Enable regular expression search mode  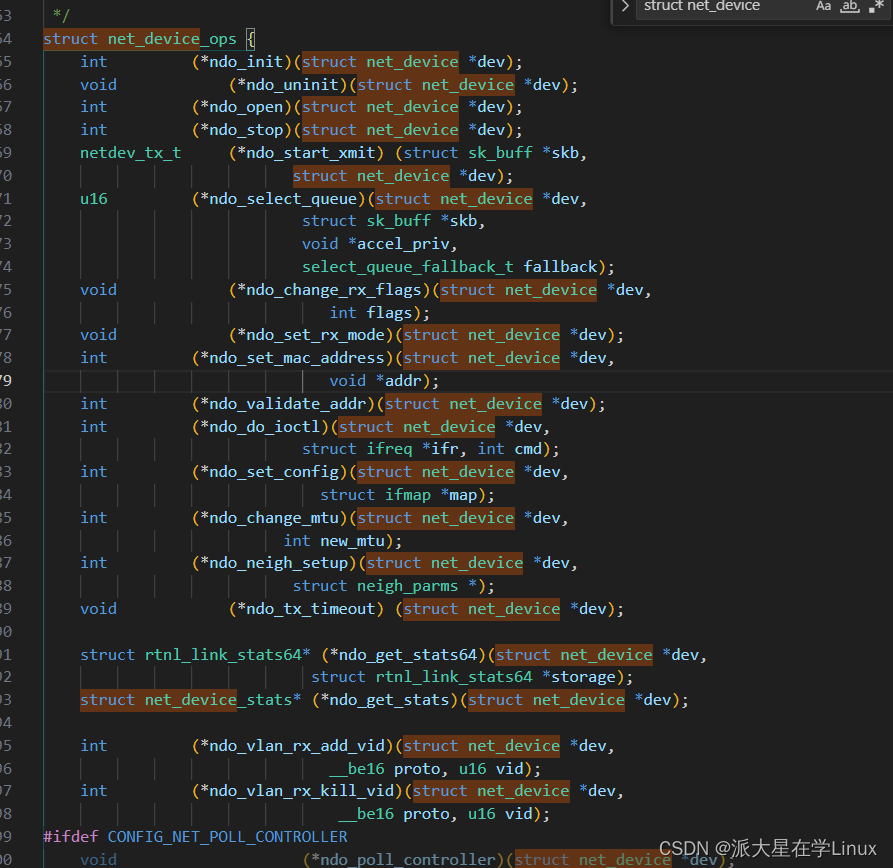[875, 7]
